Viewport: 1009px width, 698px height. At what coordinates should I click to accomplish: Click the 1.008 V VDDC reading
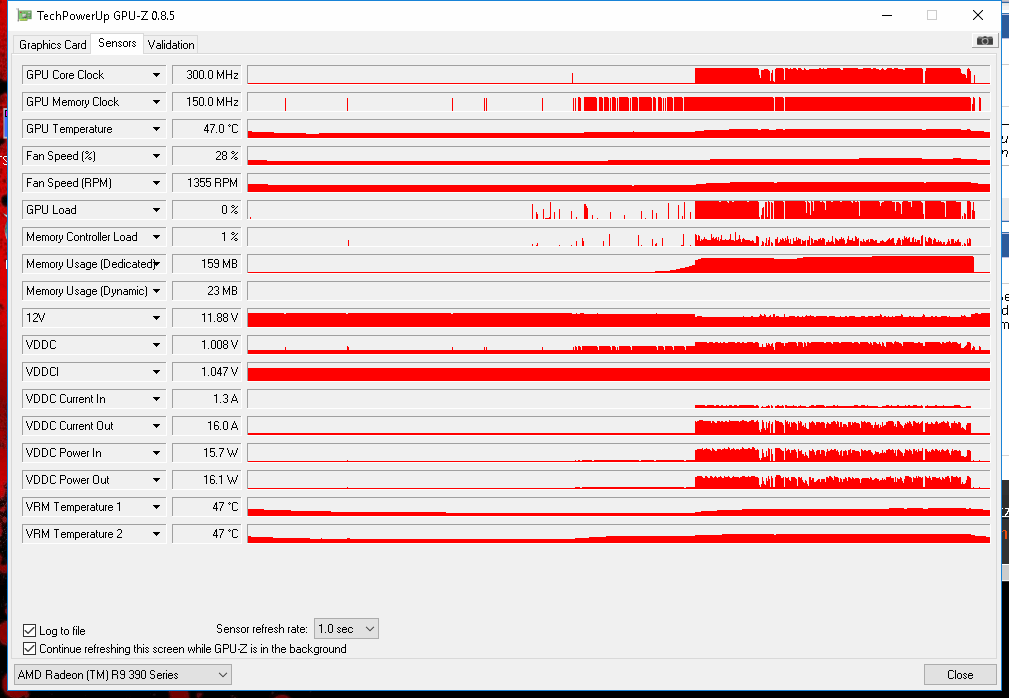click(207, 345)
